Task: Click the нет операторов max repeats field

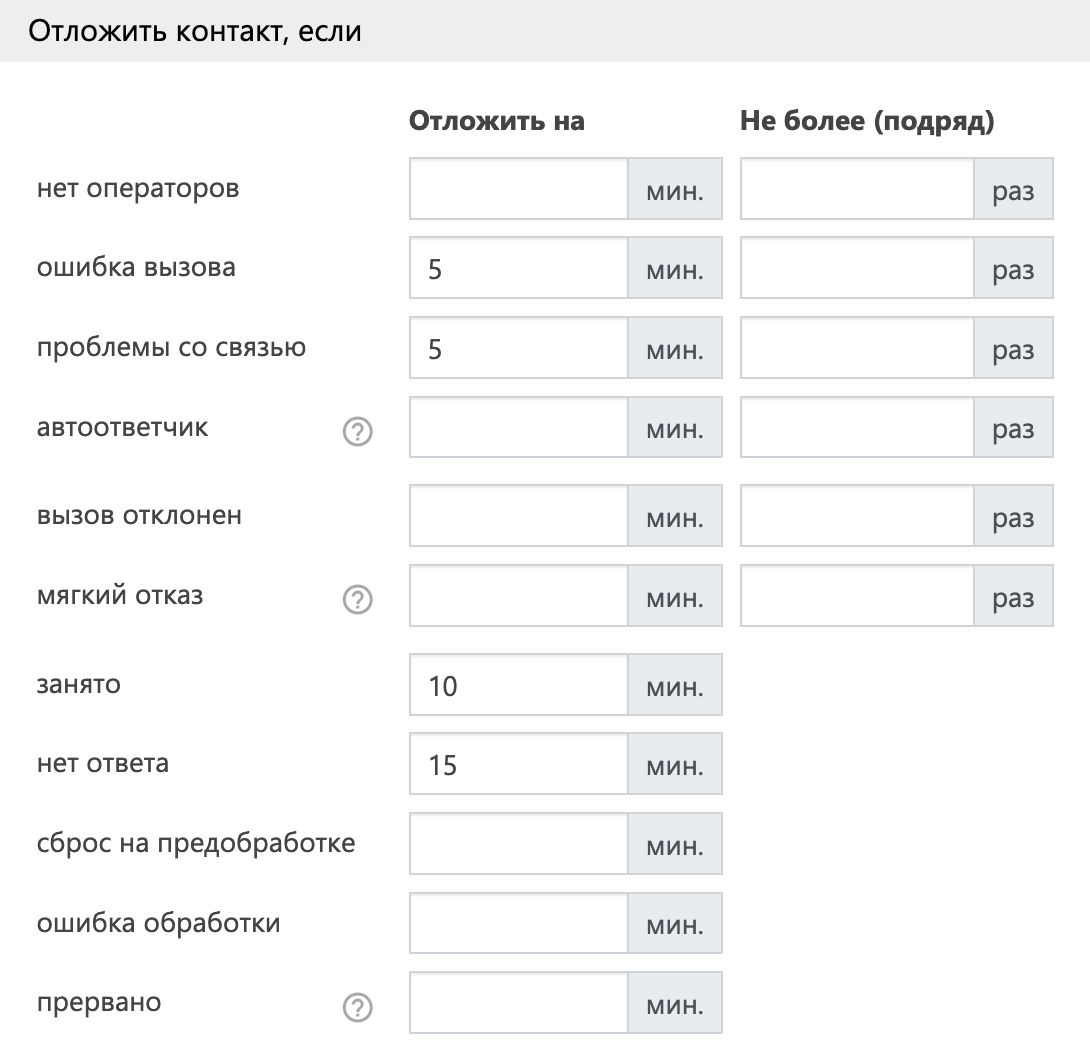Action: (857, 189)
